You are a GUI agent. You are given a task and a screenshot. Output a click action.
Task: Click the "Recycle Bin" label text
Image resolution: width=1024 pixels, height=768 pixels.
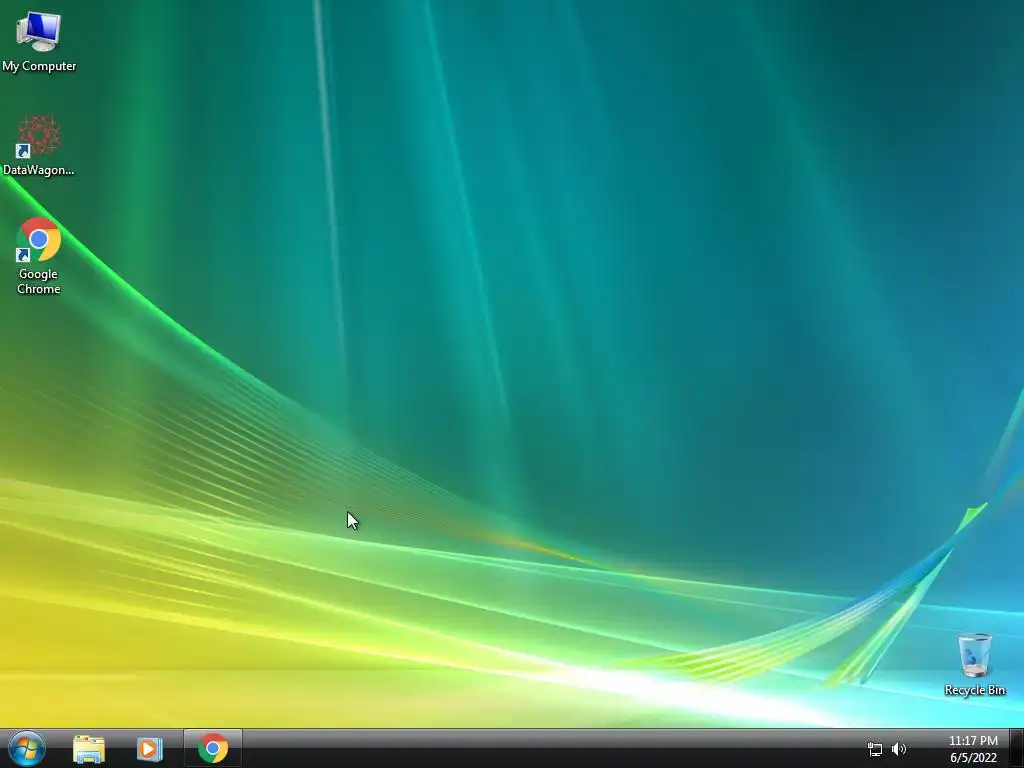pos(975,690)
